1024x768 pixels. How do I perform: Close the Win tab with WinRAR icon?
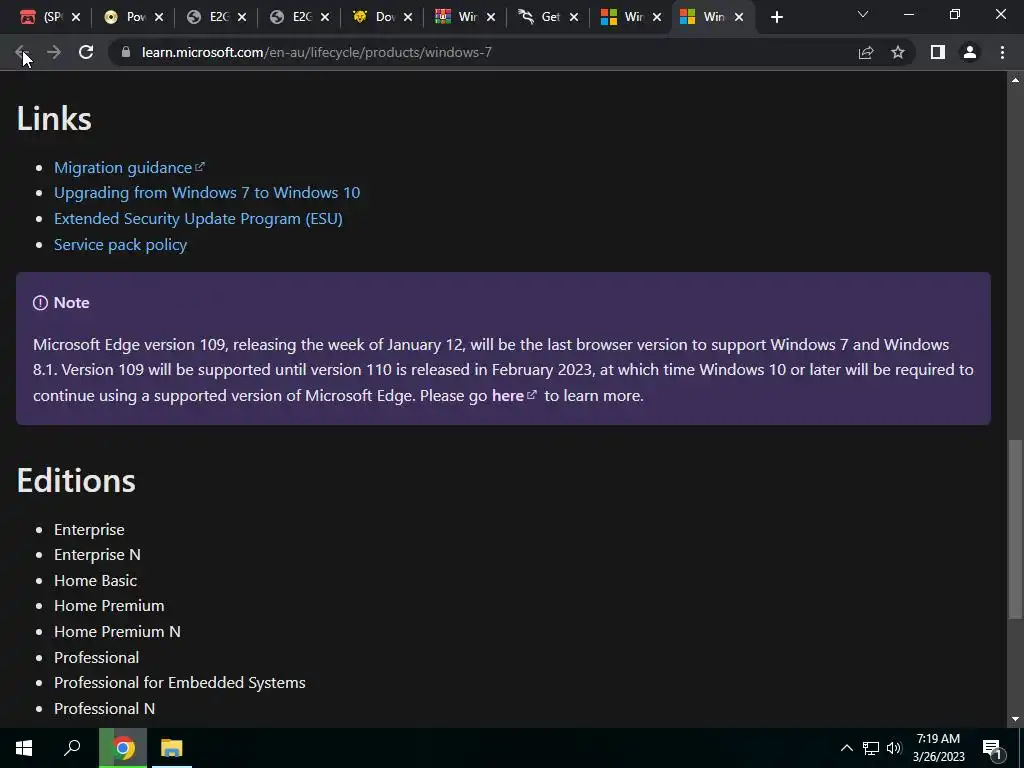[490, 18]
